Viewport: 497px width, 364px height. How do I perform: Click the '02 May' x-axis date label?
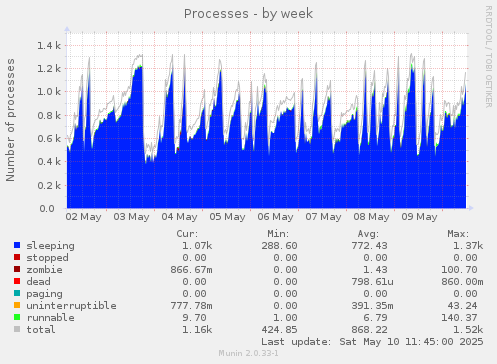[83, 217]
